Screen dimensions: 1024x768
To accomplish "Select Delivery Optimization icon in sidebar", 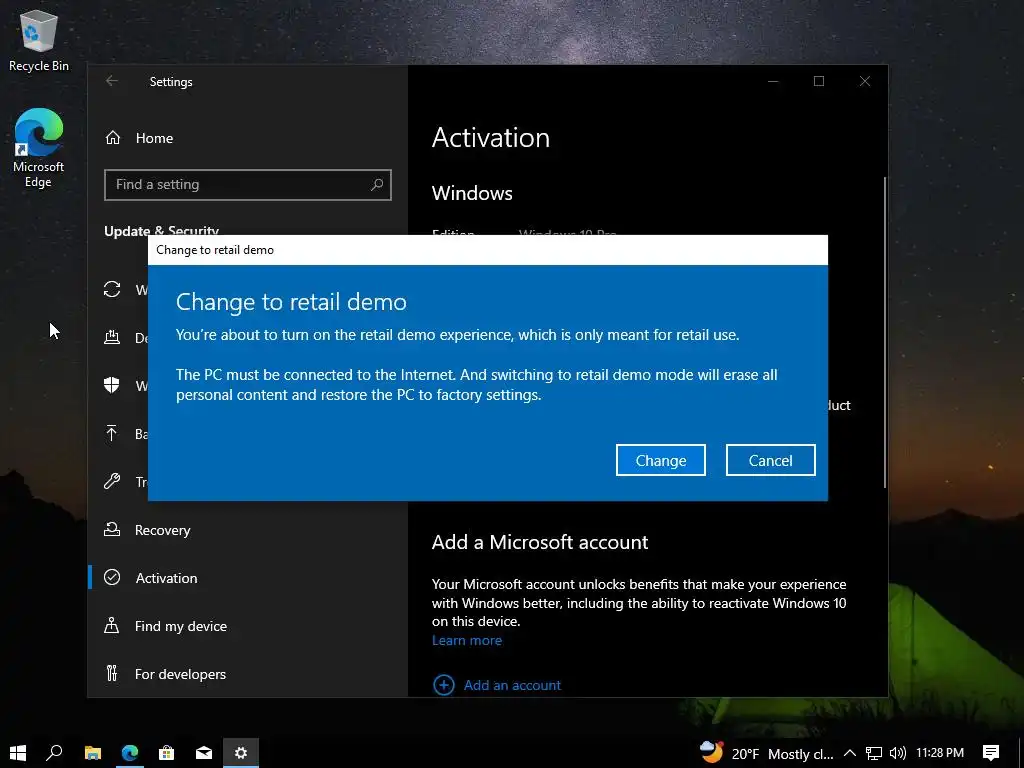I will pyautogui.click(x=112, y=337).
